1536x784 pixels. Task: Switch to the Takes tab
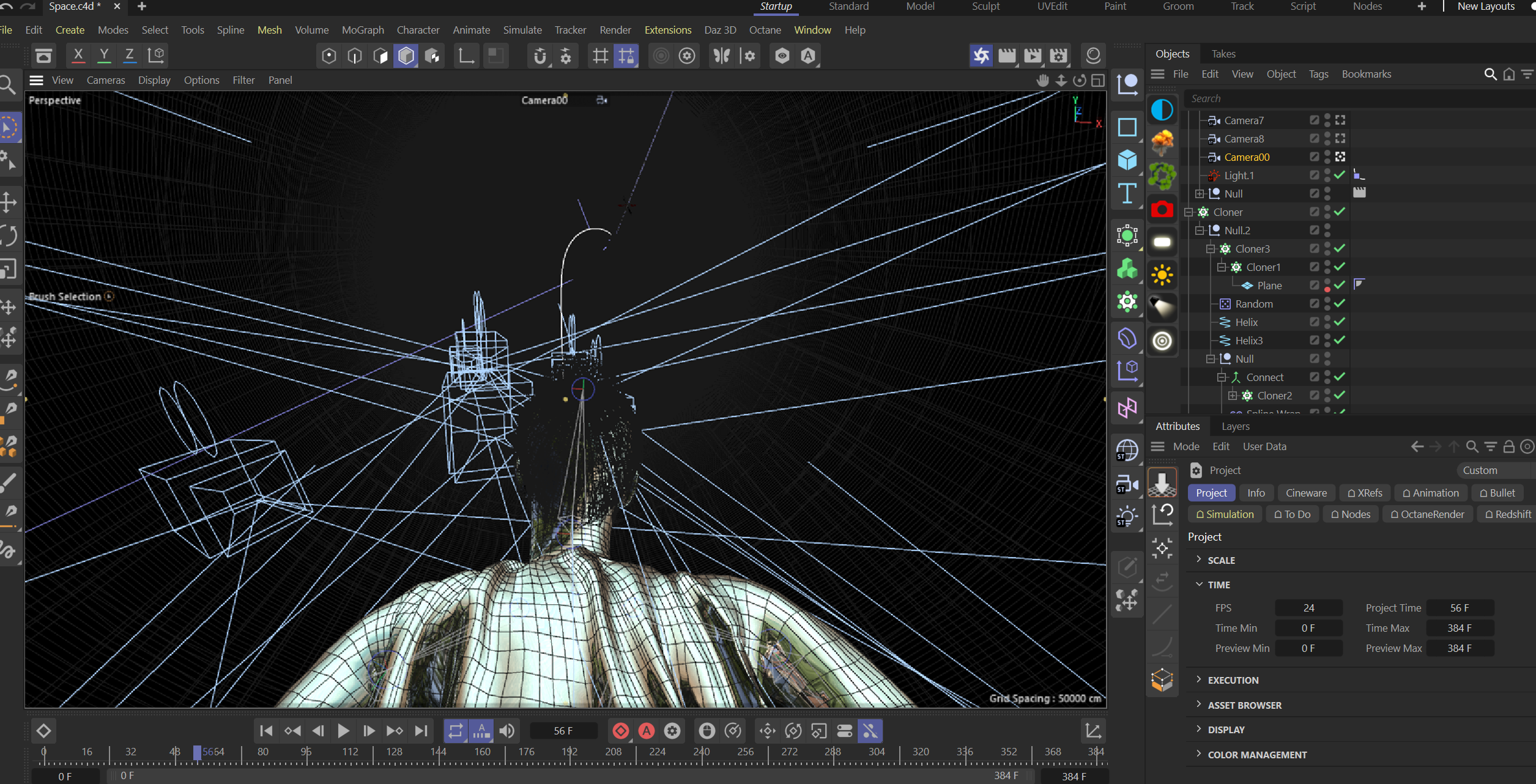point(1223,54)
